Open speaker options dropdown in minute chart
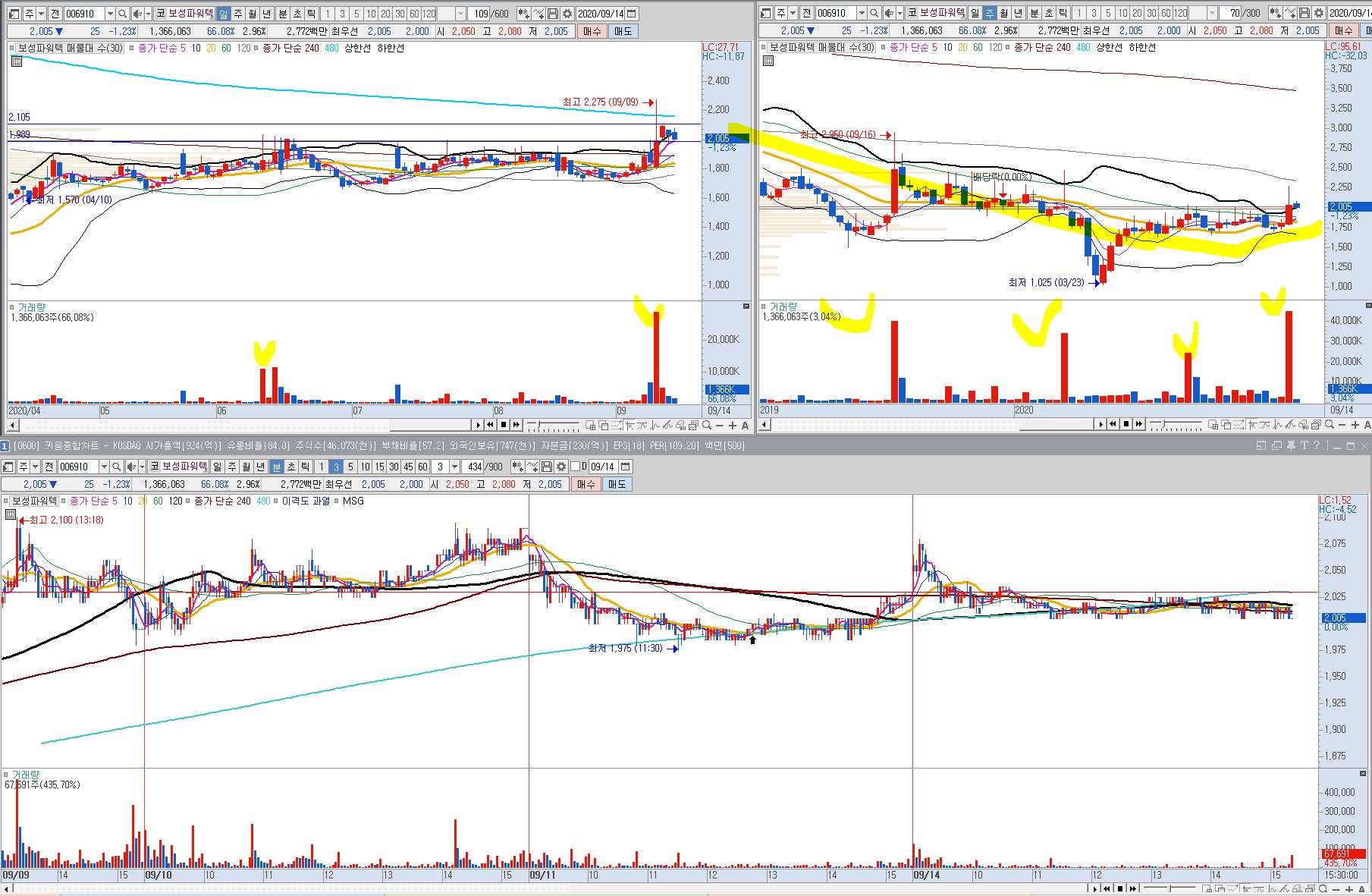 tap(142, 467)
